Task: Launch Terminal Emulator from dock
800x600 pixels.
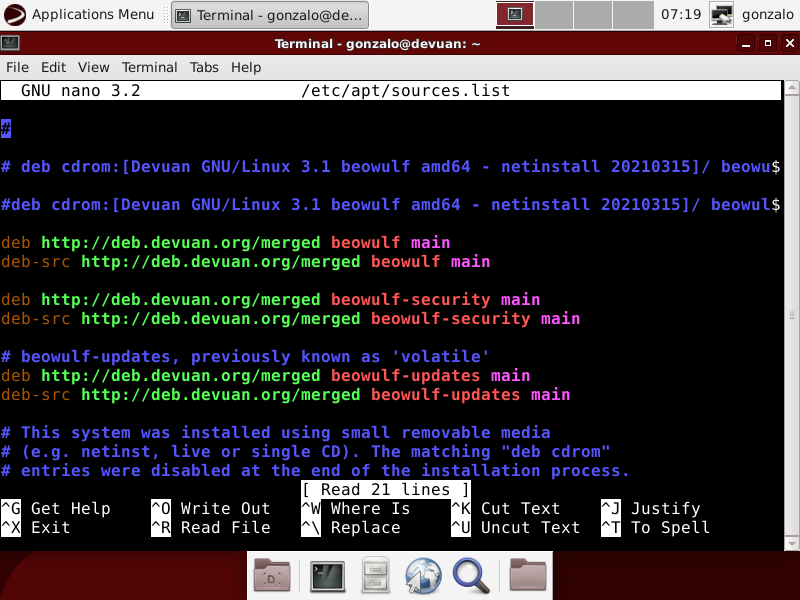Action: point(328,576)
